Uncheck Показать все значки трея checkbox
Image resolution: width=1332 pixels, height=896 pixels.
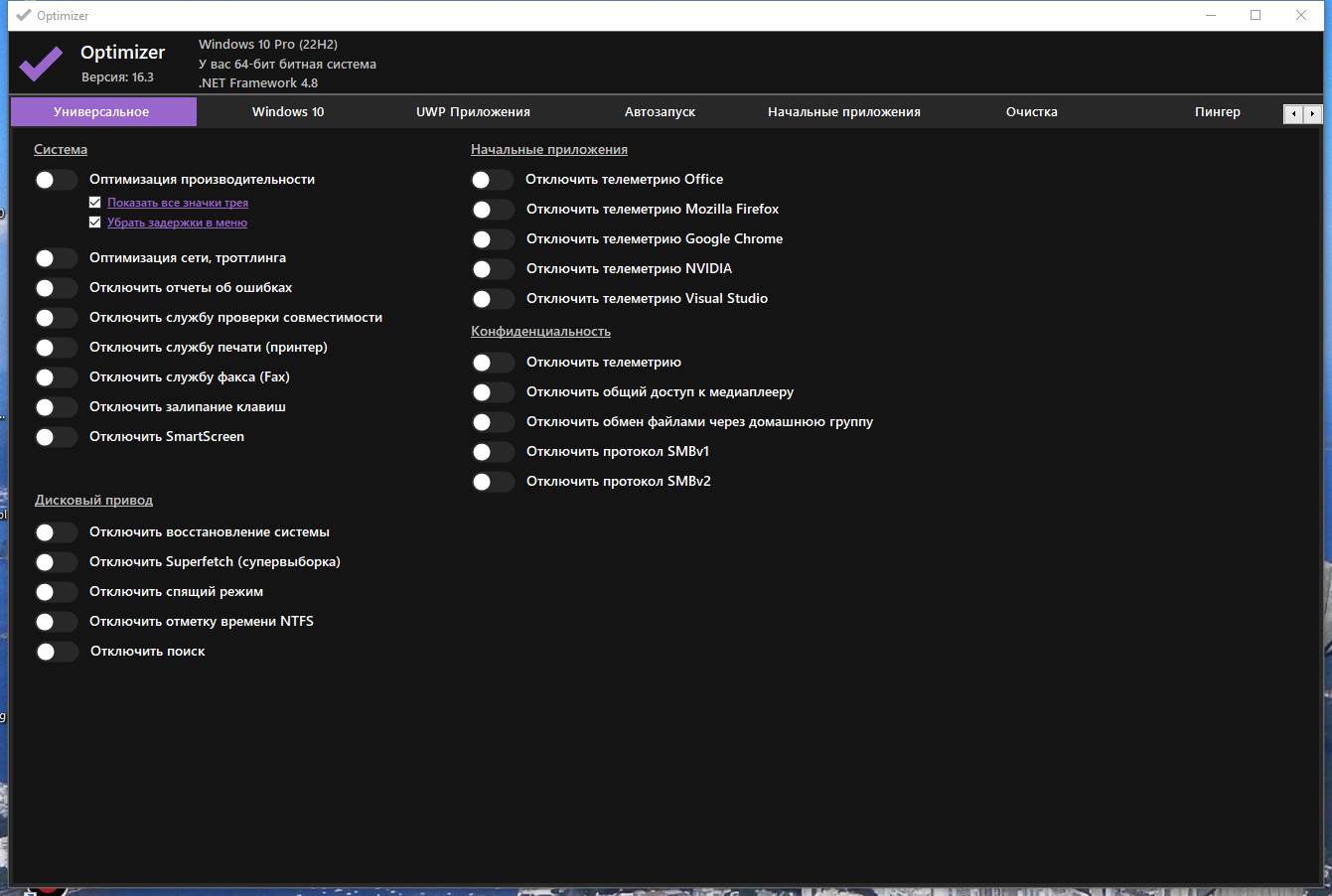tap(95, 203)
